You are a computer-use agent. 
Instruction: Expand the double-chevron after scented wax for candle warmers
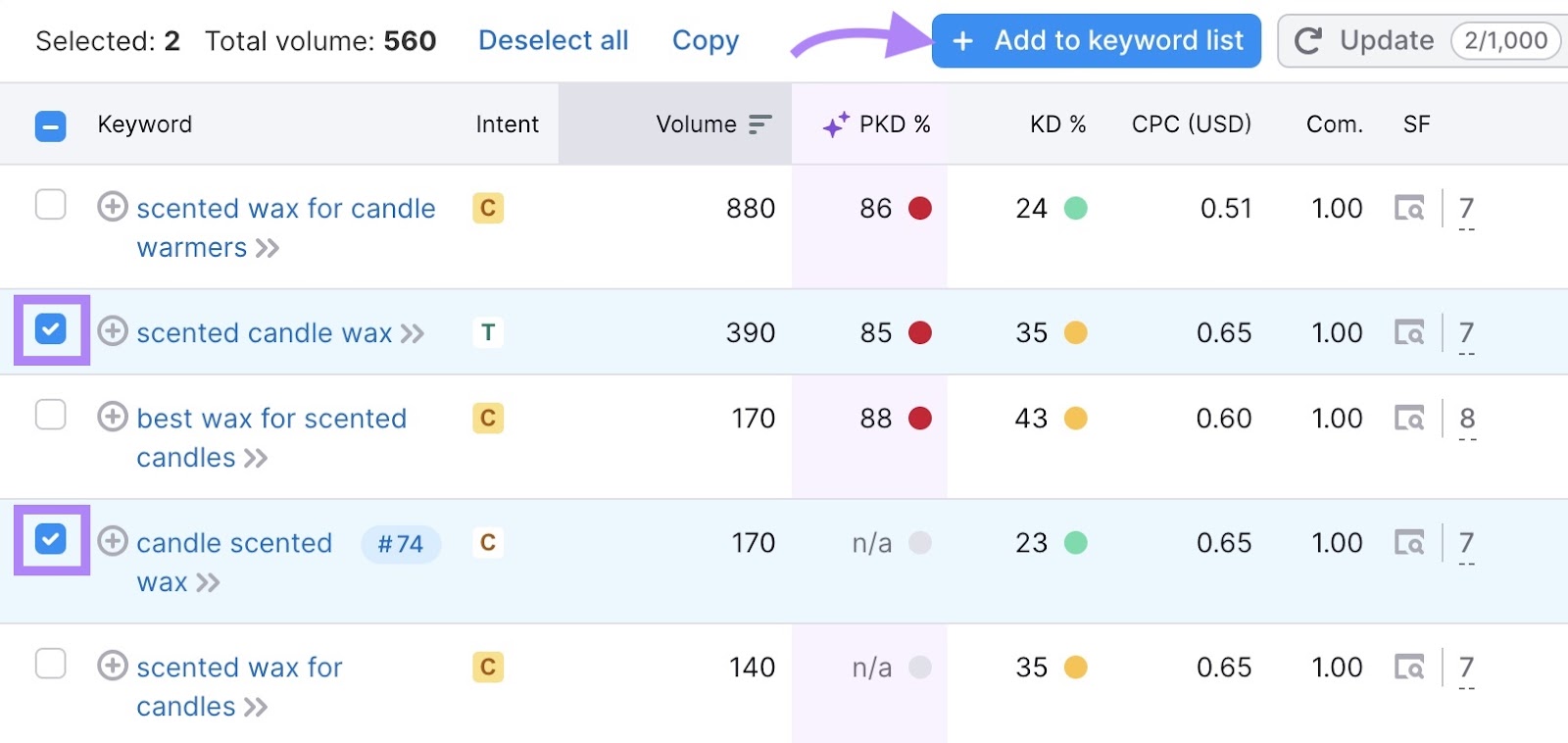tap(268, 248)
